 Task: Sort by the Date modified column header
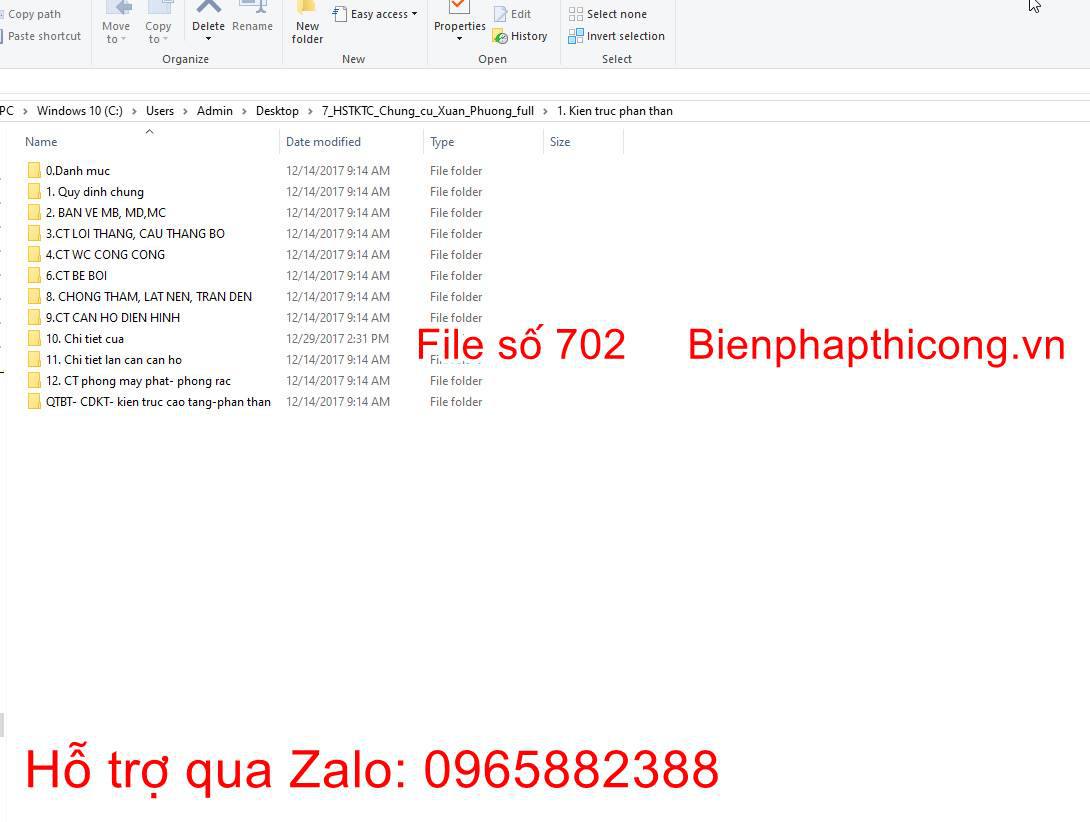point(323,142)
